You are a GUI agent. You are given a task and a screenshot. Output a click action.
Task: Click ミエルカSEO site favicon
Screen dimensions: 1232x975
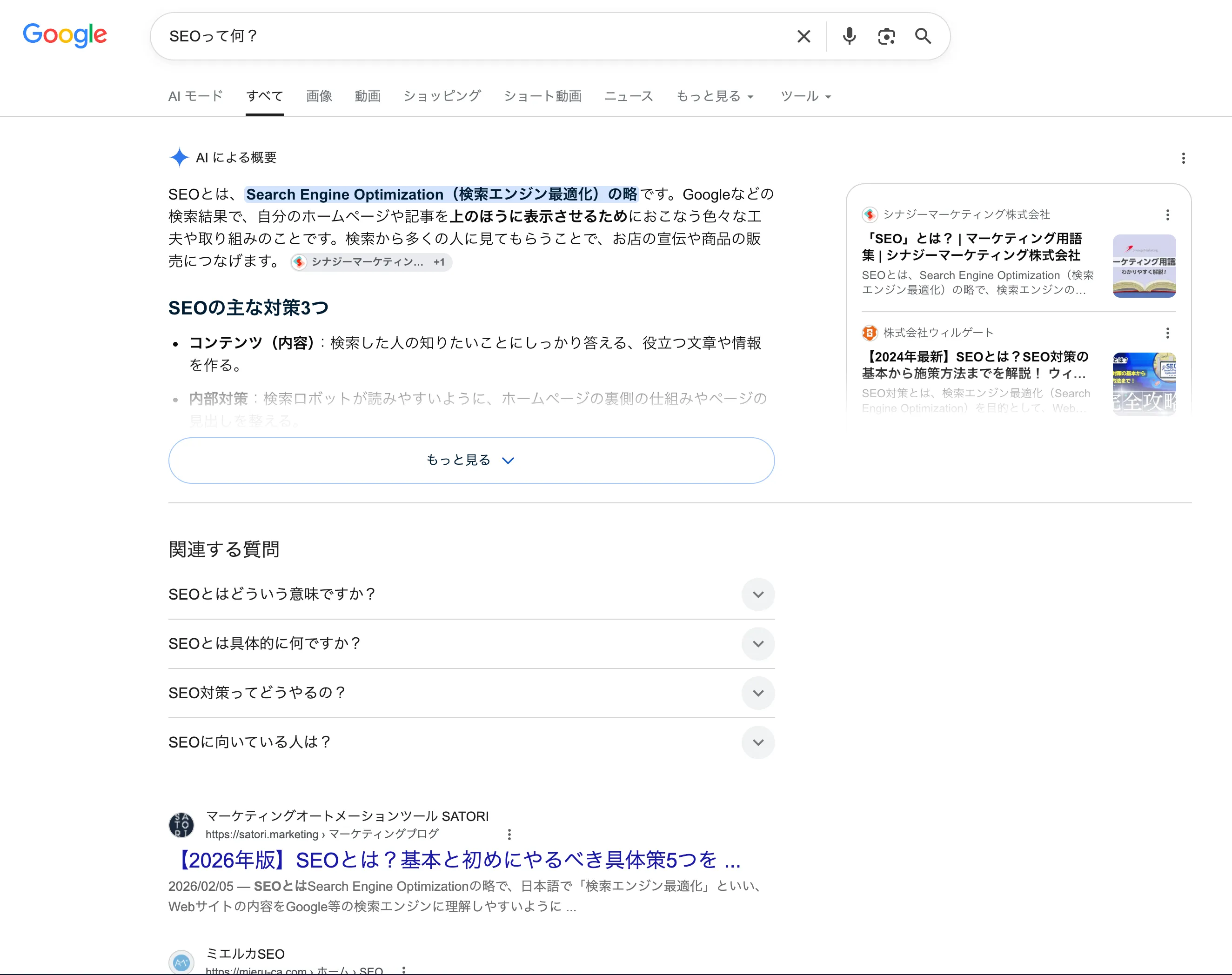181,962
